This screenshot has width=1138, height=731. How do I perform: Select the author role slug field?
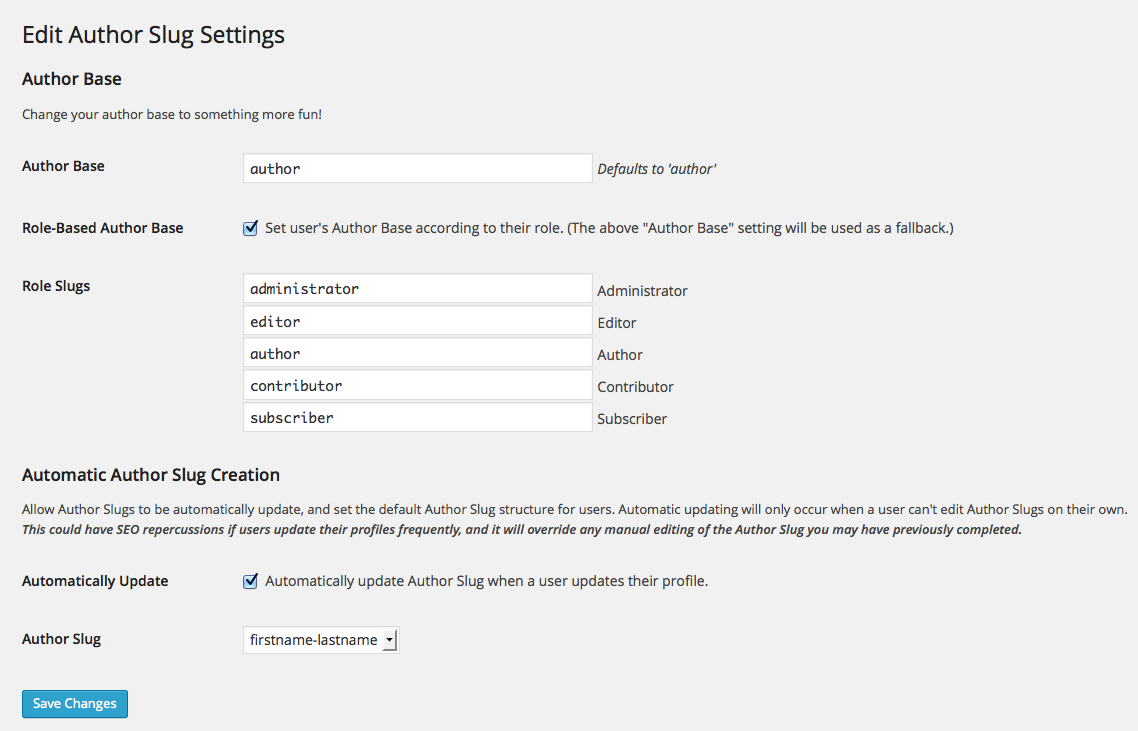pyautogui.click(x=417, y=353)
